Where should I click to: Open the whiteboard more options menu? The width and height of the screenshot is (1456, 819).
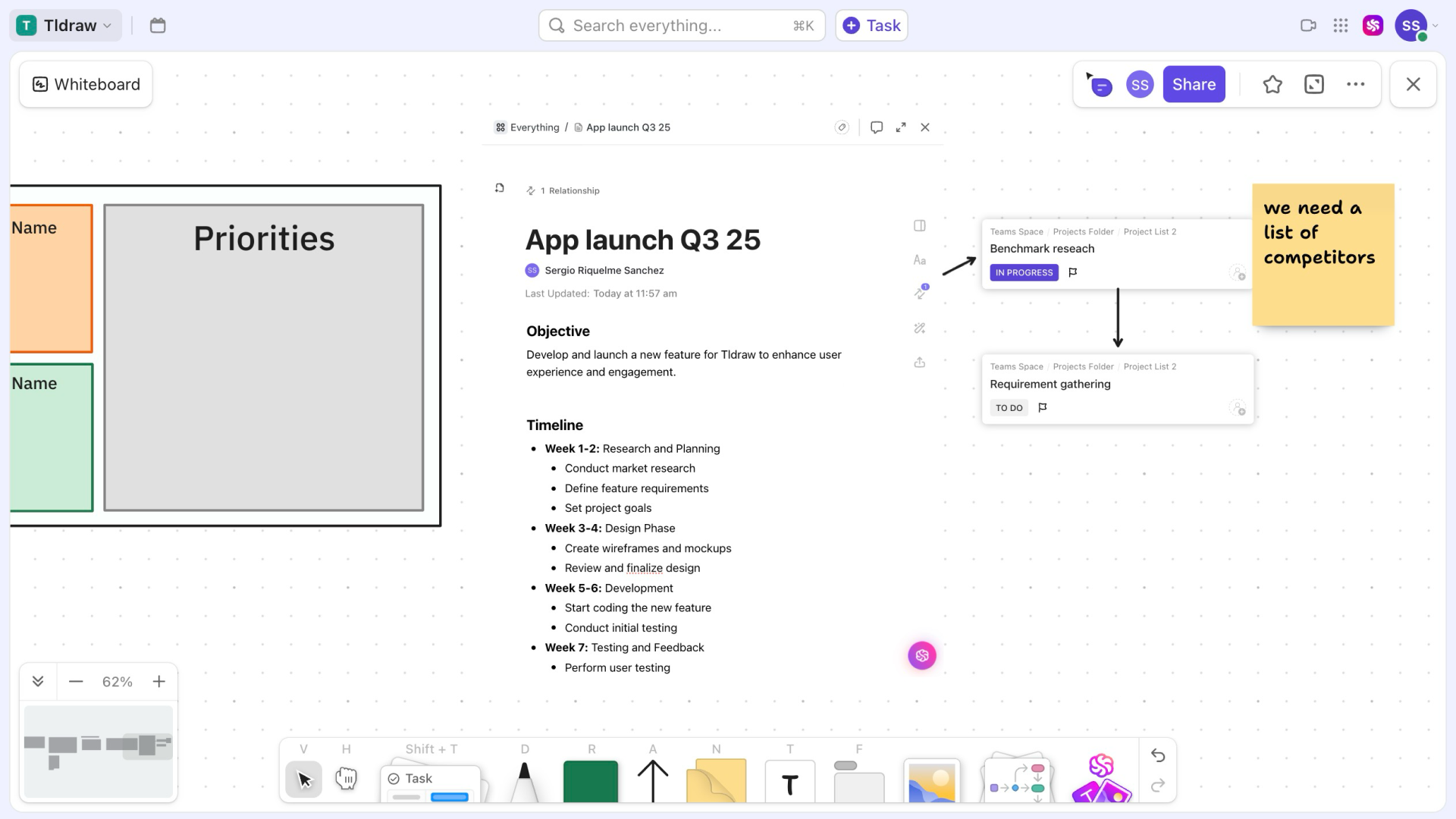1355,84
